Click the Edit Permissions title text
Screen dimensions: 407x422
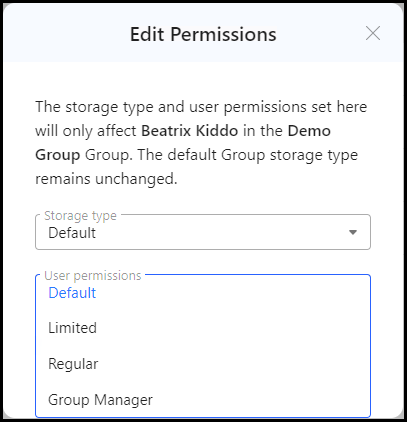pyautogui.click(x=203, y=34)
